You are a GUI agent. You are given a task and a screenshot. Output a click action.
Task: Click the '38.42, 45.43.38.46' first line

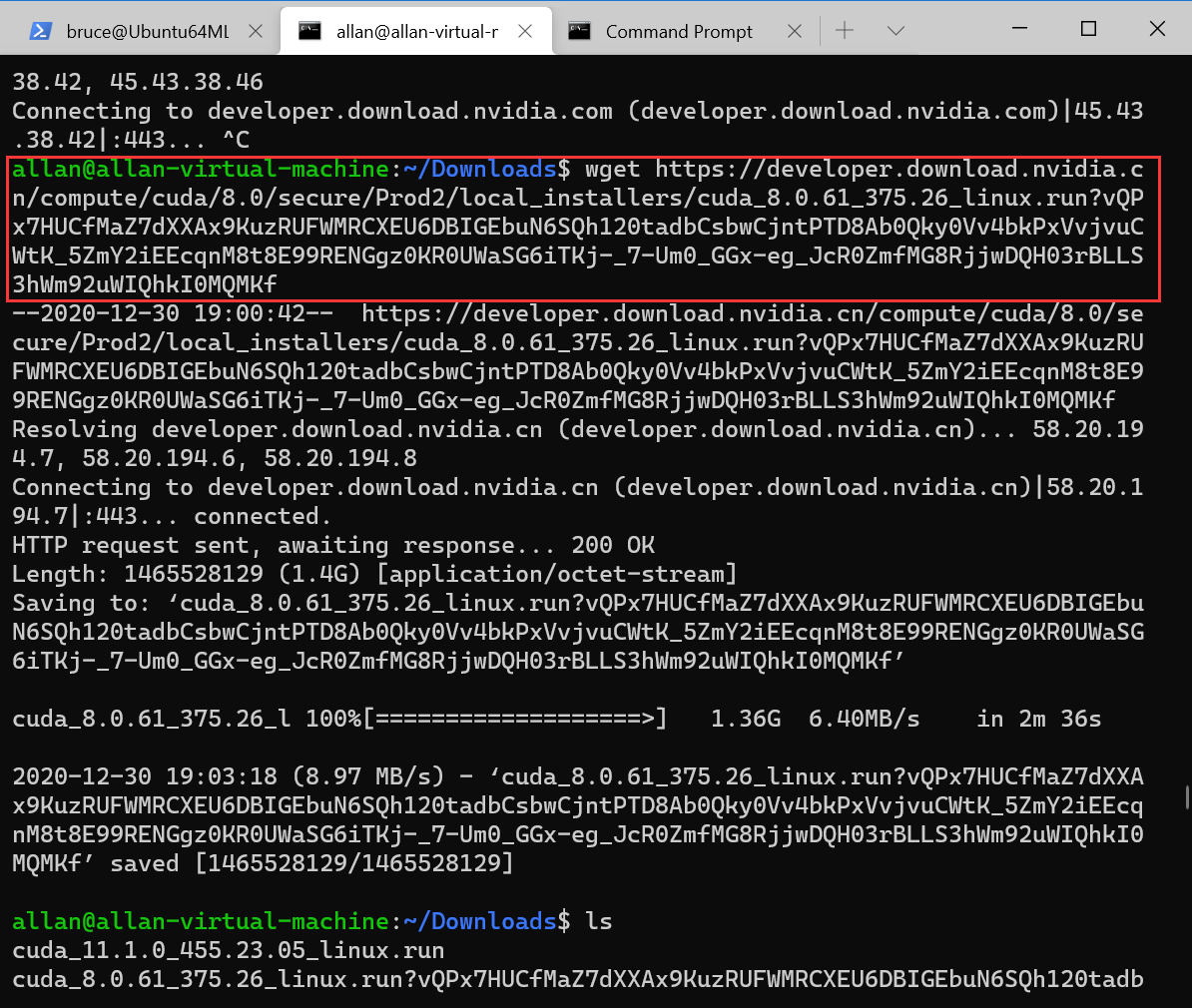[x=138, y=82]
